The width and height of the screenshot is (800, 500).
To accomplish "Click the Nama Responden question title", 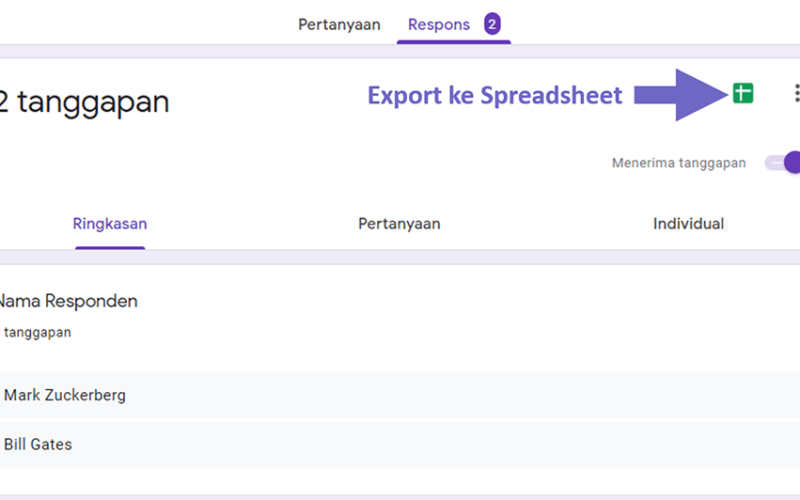I will click(68, 301).
